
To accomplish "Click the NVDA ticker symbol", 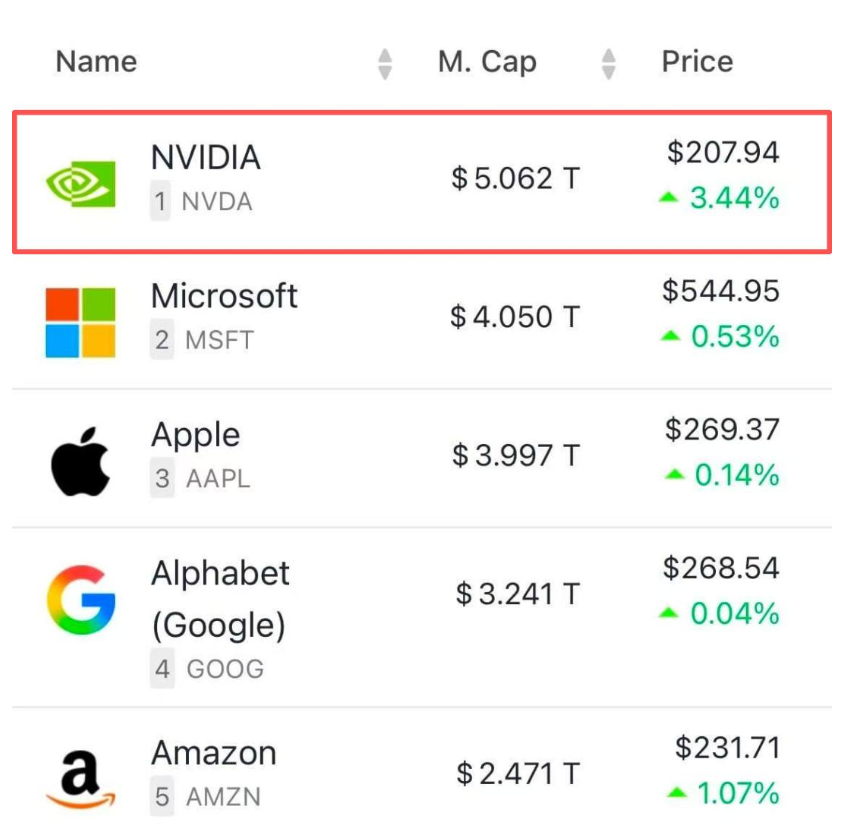I will tap(216, 202).
